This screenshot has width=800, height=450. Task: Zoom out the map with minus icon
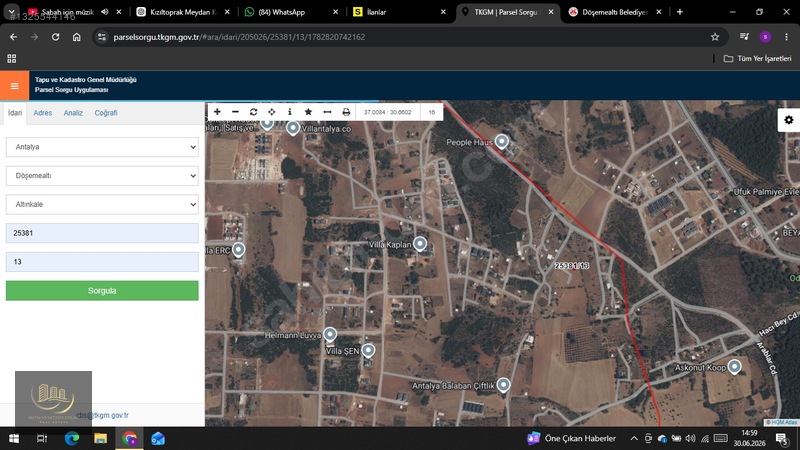[x=235, y=112]
